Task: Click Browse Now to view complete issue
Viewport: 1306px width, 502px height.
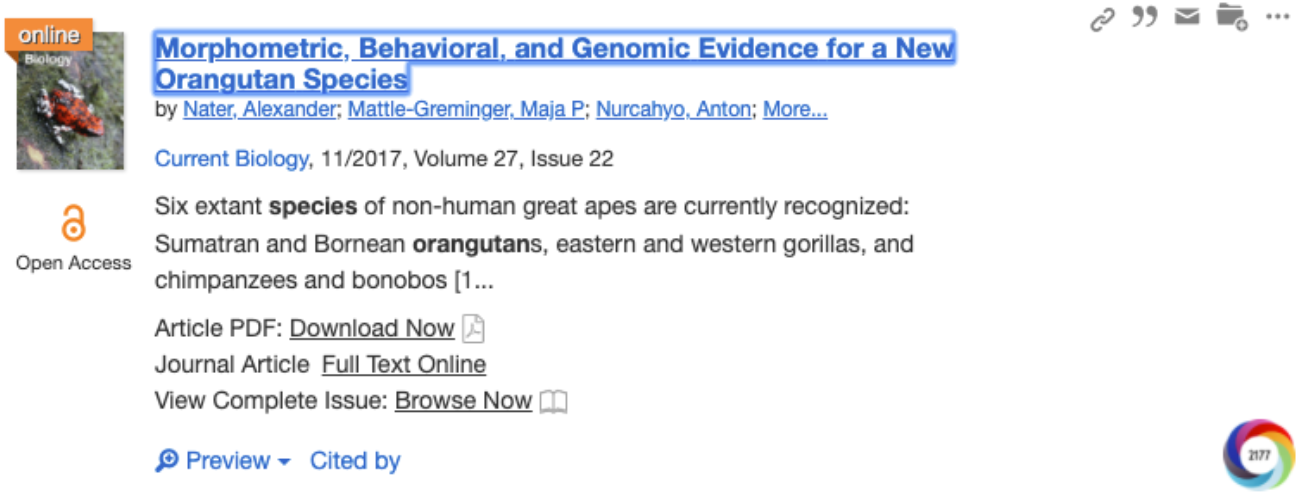Action: 463,401
